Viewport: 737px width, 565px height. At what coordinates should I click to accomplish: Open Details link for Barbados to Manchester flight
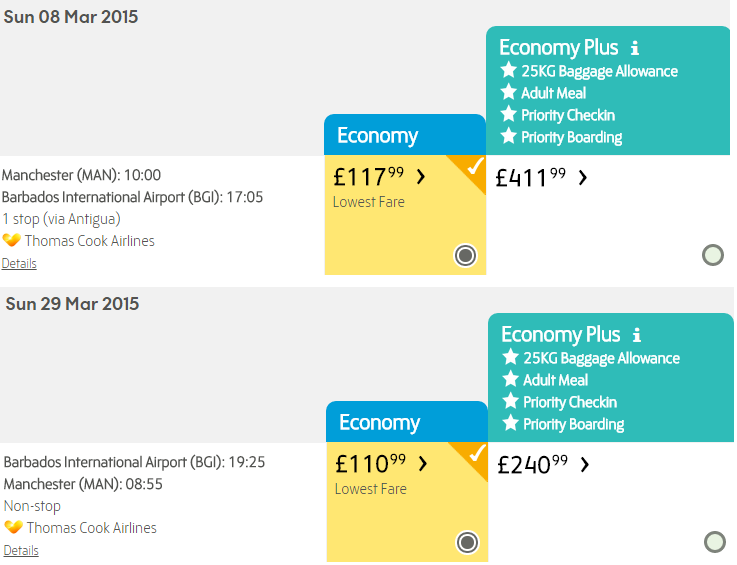pos(21,550)
